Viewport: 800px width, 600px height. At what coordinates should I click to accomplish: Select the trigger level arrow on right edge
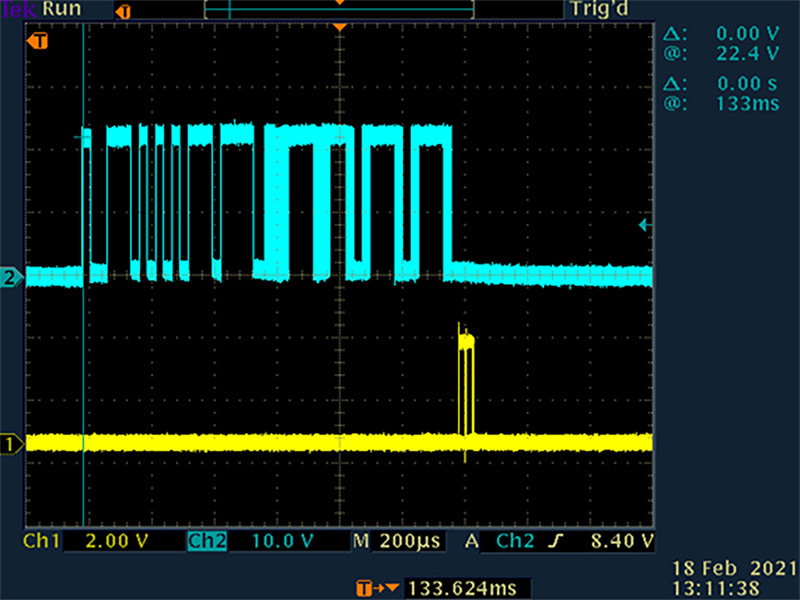click(645, 226)
